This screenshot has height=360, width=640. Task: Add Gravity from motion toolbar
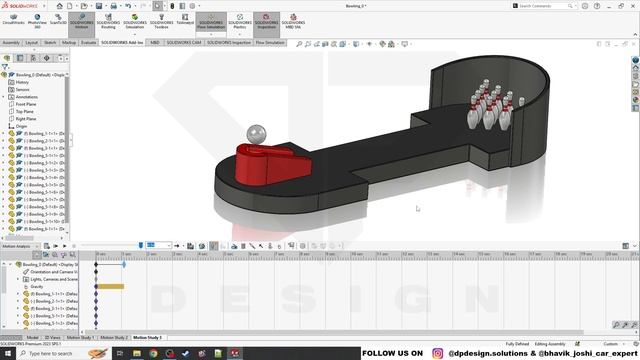[x=279, y=246]
